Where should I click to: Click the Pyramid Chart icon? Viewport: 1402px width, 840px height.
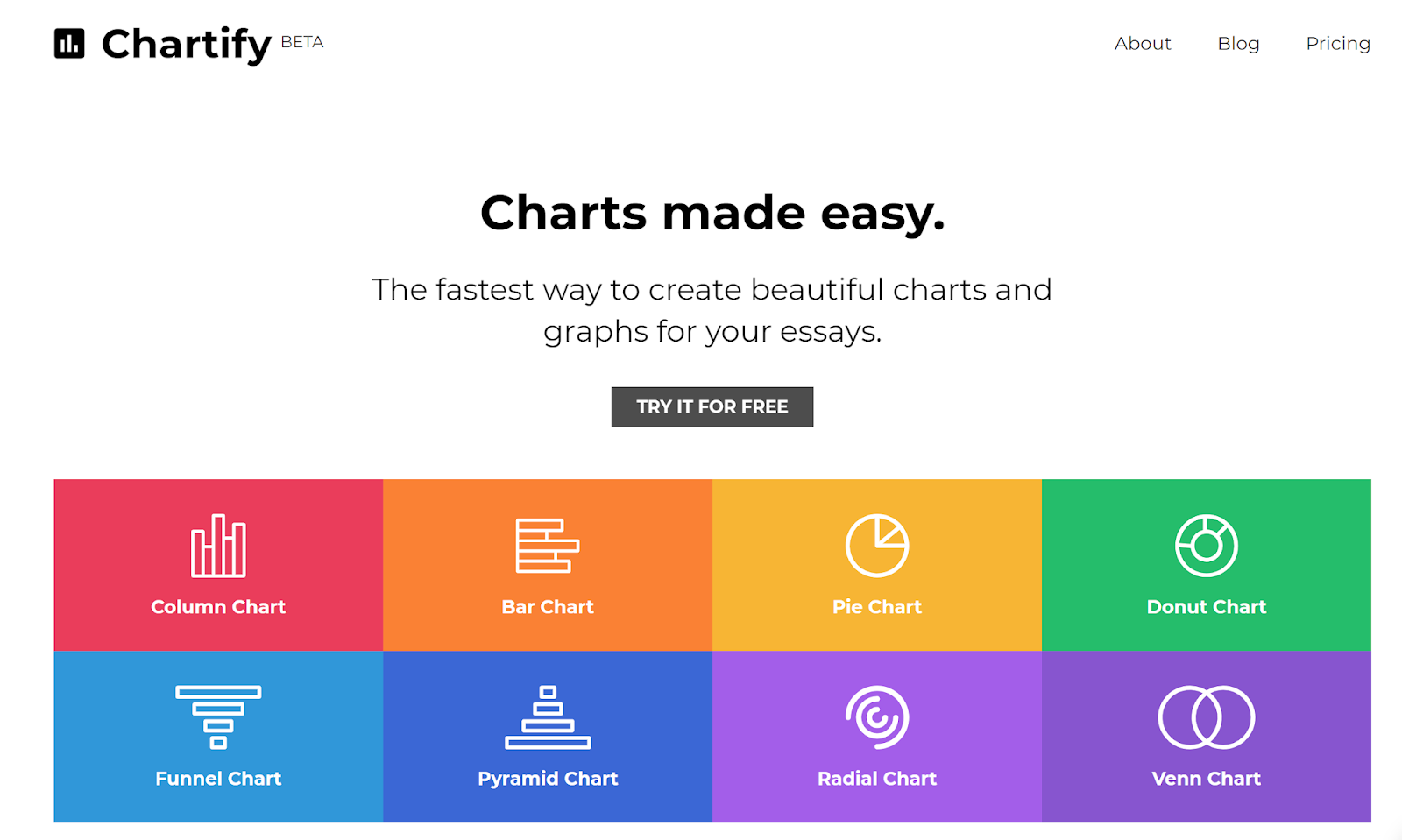click(547, 716)
